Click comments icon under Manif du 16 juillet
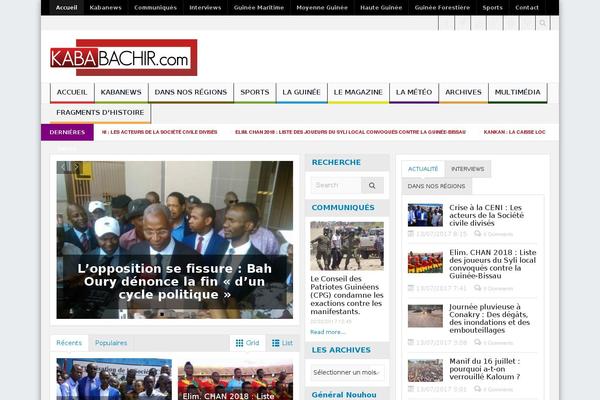The width and height of the screenshot is (600, 400). (478, 389)
